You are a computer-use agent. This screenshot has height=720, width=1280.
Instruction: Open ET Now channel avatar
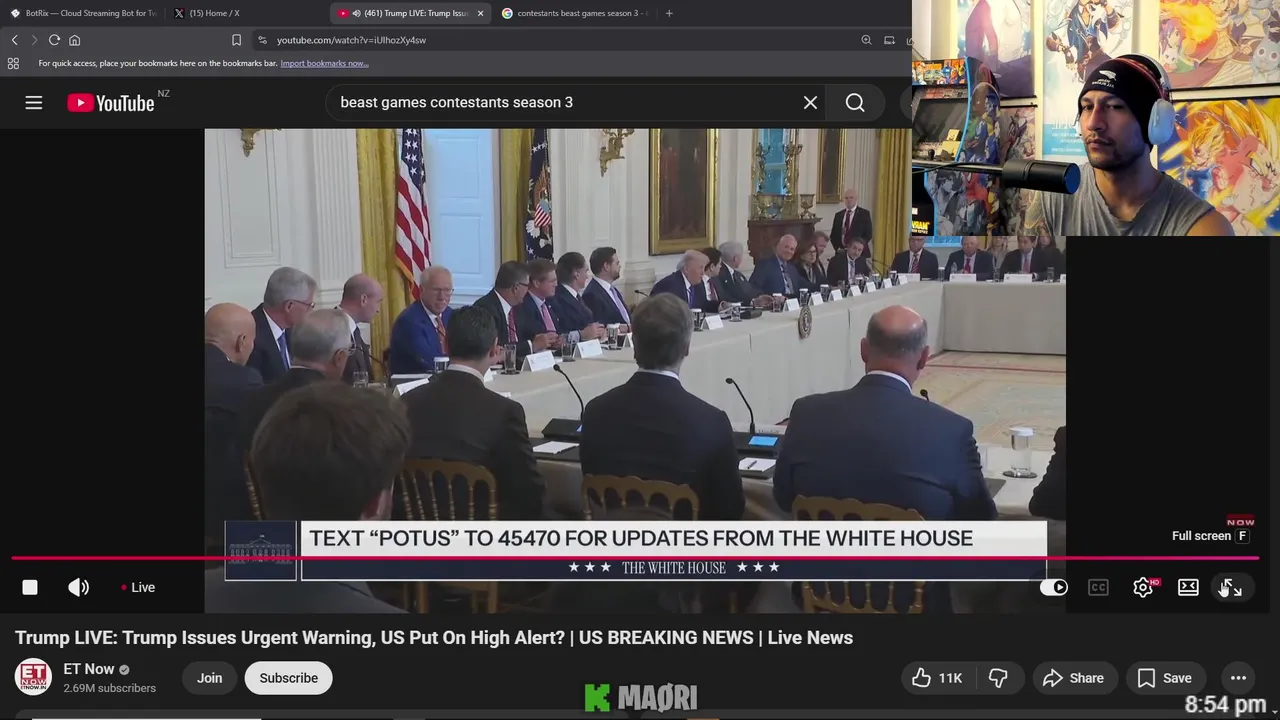[x=33, y=677]
